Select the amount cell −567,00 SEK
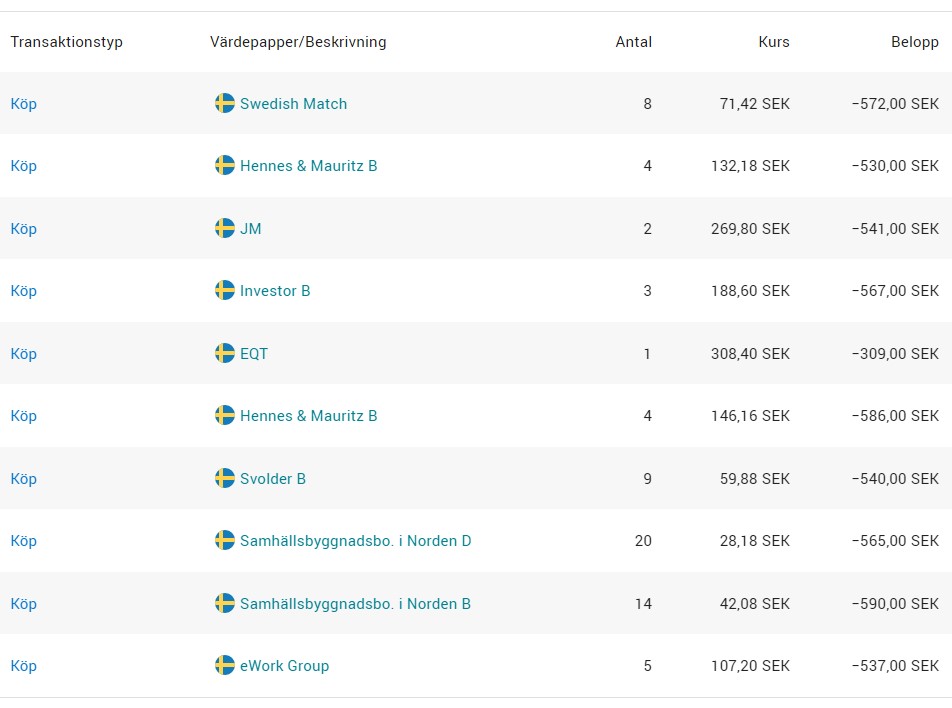This screenshot has height=708, width=952. 895,291
